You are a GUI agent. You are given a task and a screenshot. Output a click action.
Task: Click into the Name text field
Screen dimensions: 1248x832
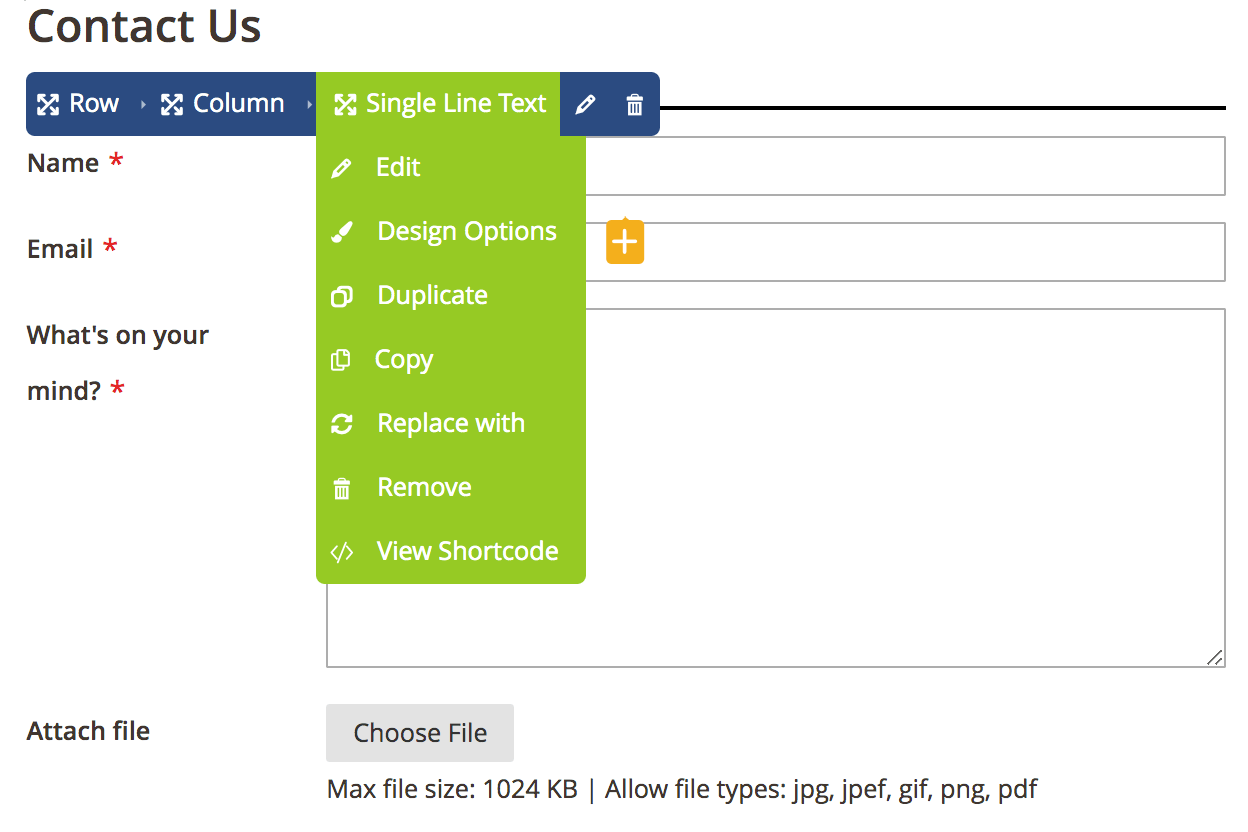(775, 166)
